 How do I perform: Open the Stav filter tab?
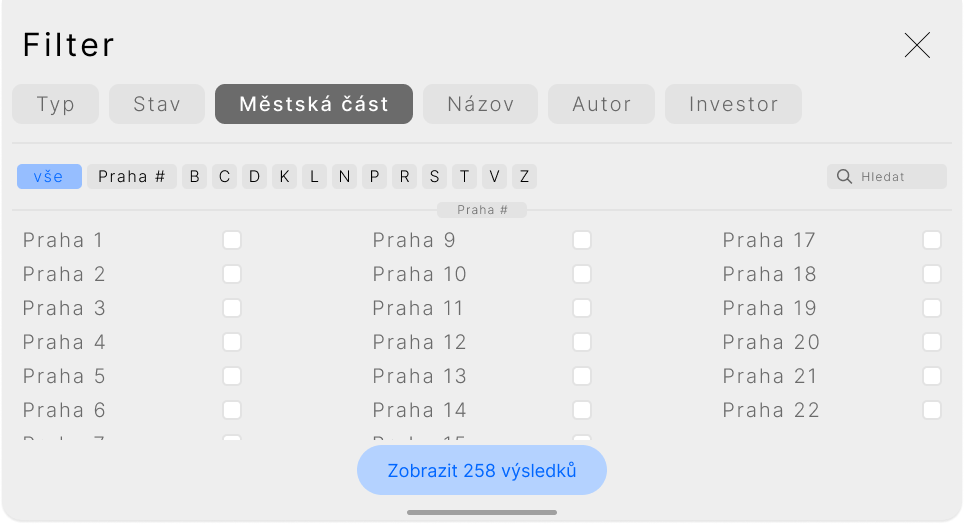pyautogui.click(x=157, y=104)
